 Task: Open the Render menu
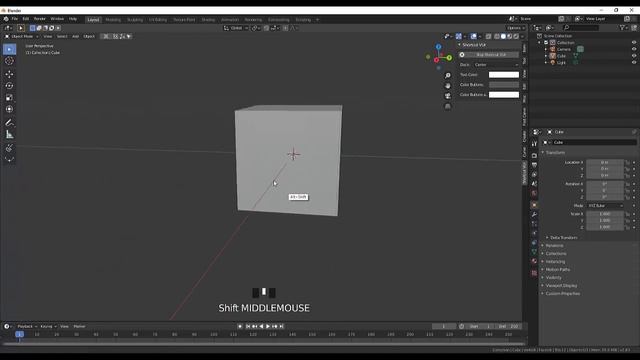[x=40, y=19]
